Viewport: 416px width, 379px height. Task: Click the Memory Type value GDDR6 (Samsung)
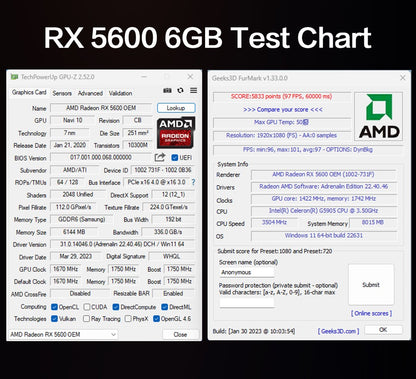tap(81, 219)
